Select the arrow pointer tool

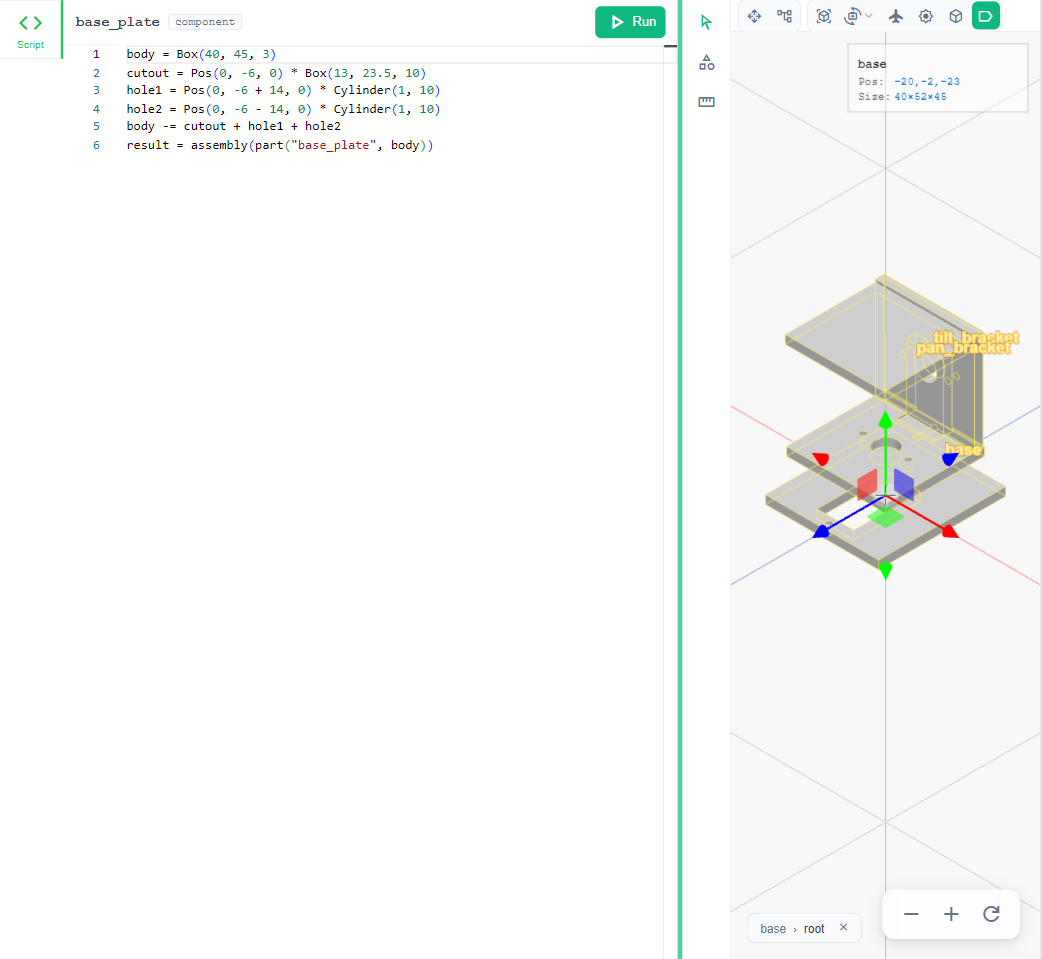(706, 23)
